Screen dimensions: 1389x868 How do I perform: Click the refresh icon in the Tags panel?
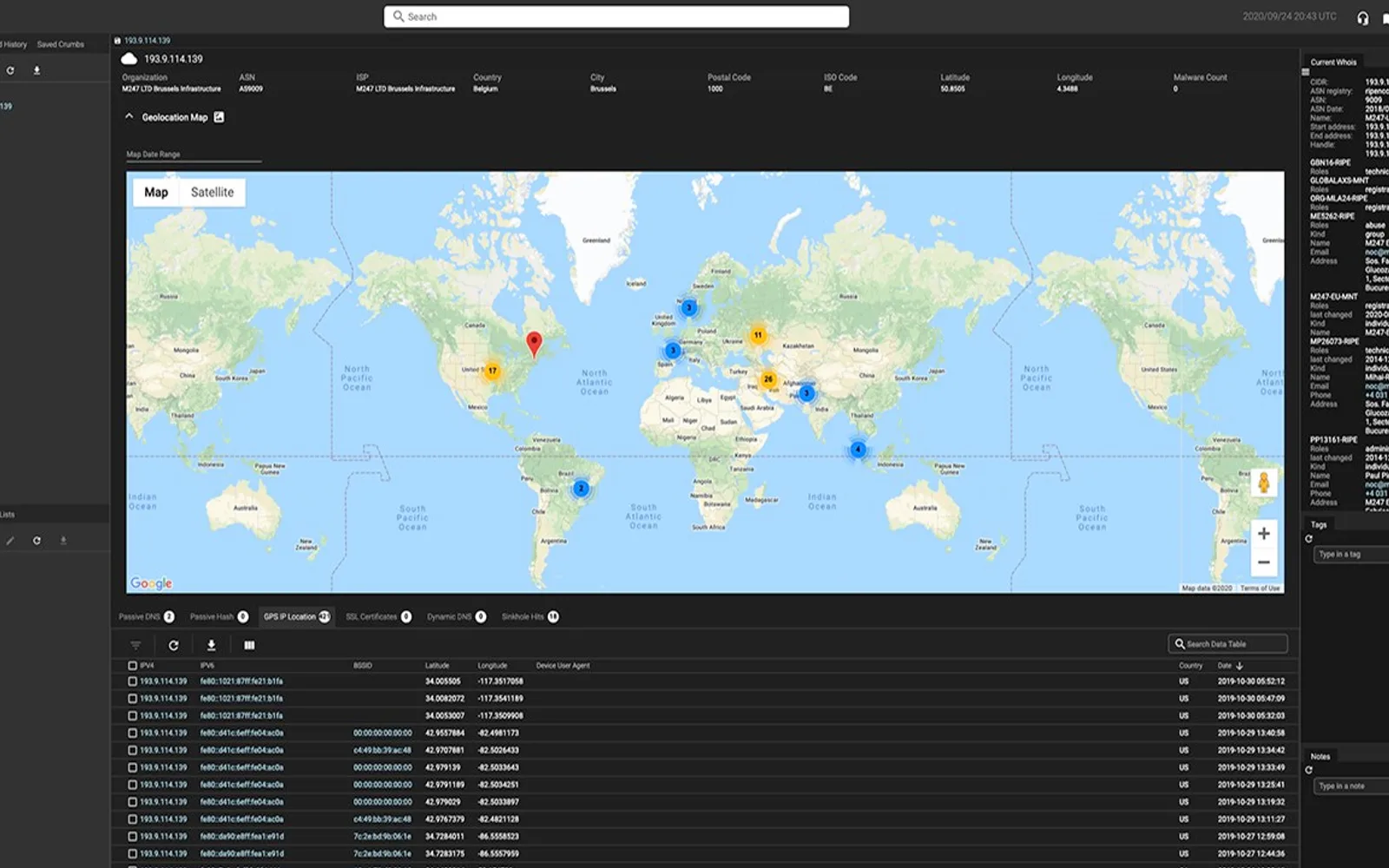(x=1309, y=539)
